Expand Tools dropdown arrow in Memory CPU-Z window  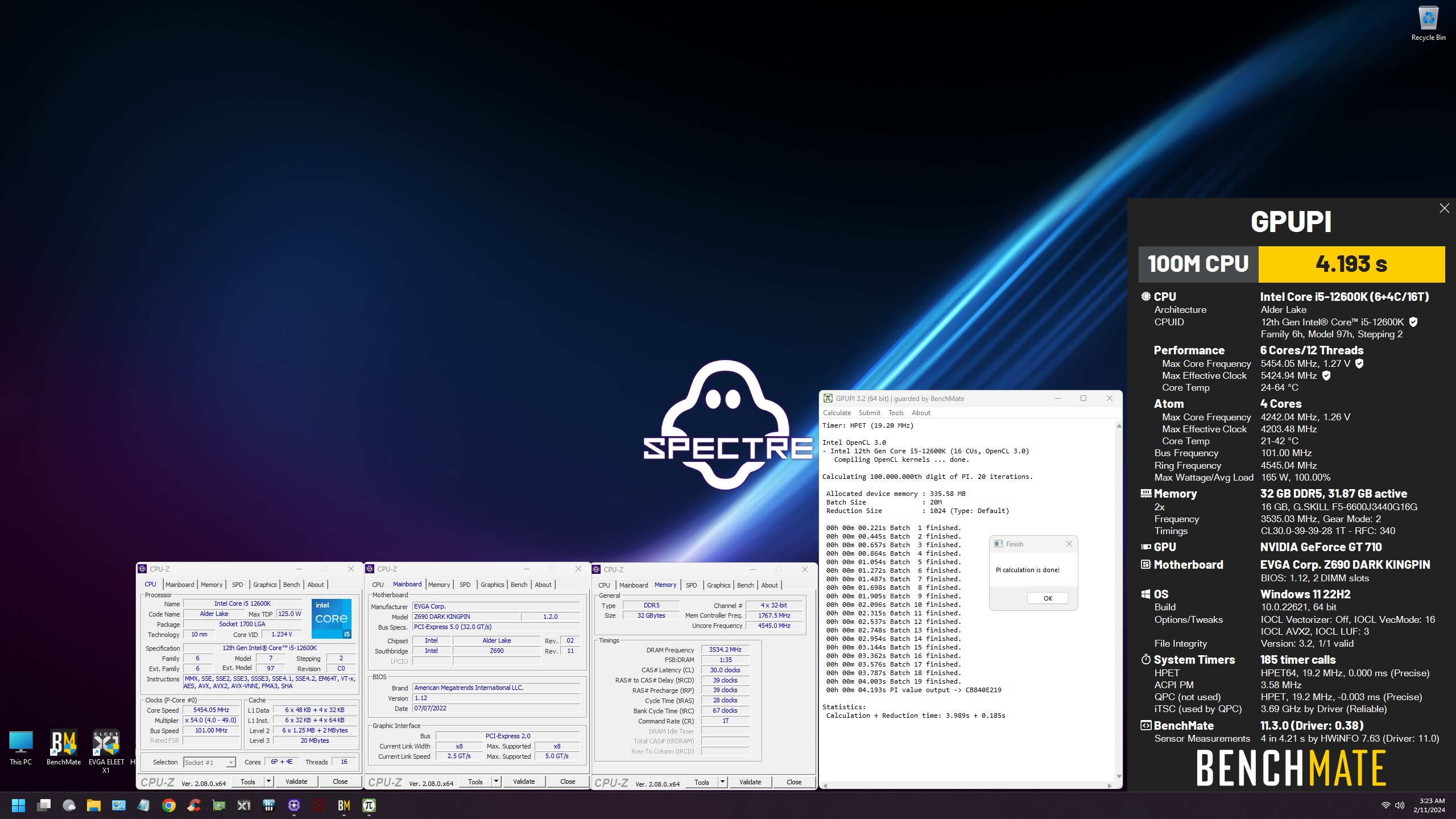[x=722, y=782]
